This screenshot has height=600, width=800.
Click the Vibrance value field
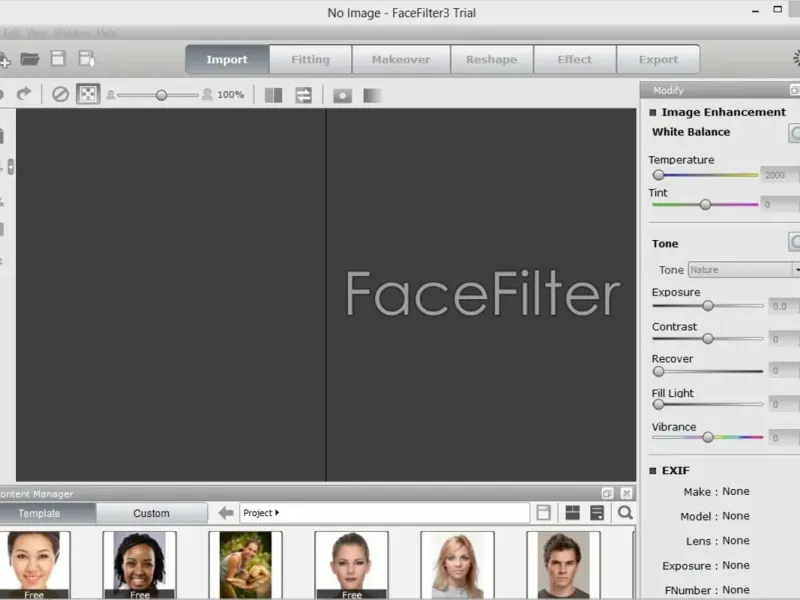[x=784, y=438]
